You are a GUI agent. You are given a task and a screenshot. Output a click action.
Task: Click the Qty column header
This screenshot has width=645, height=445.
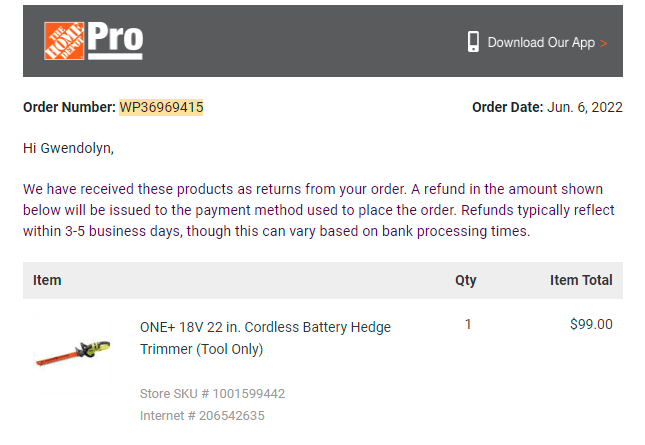(x=466, y=280)
